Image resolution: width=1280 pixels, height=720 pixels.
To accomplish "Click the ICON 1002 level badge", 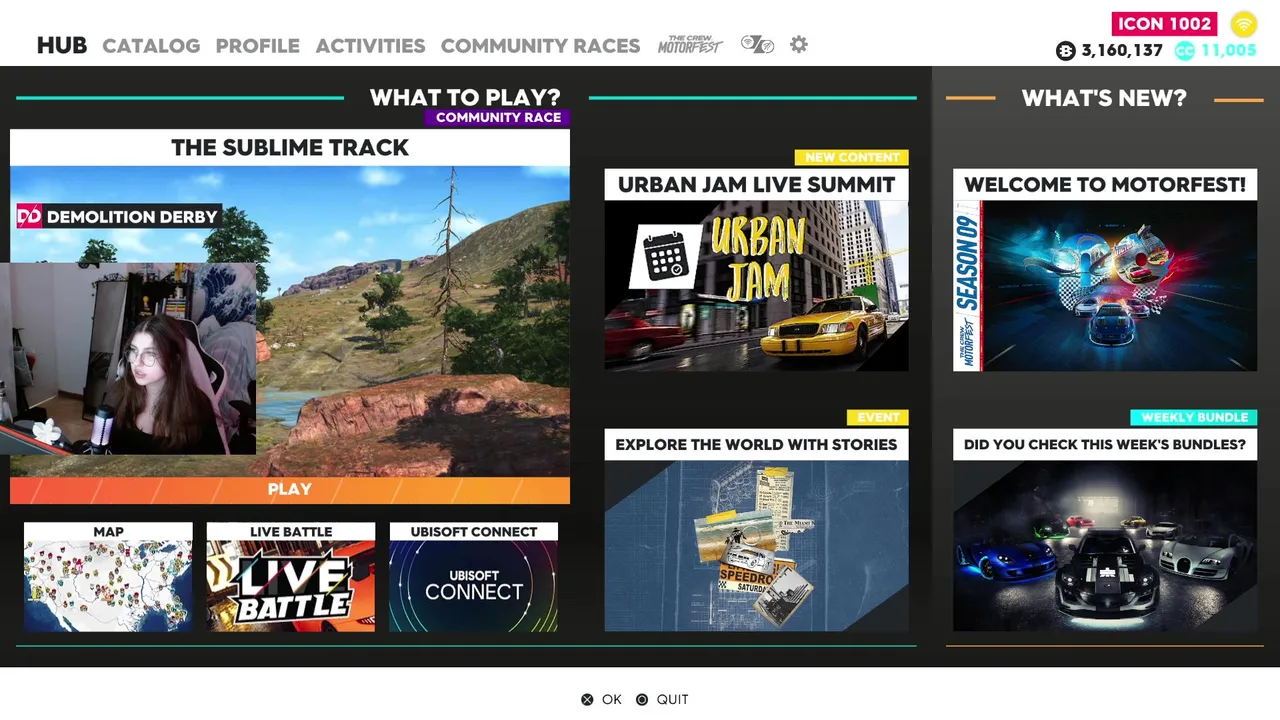I will click(1165, 24).
